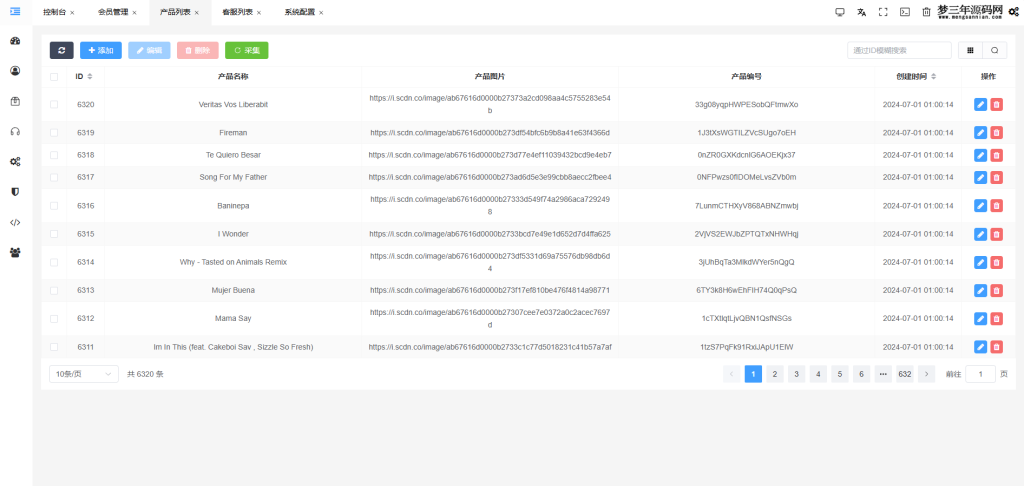Click the fullscreen icon in top bar

click(x=883, y=12)
